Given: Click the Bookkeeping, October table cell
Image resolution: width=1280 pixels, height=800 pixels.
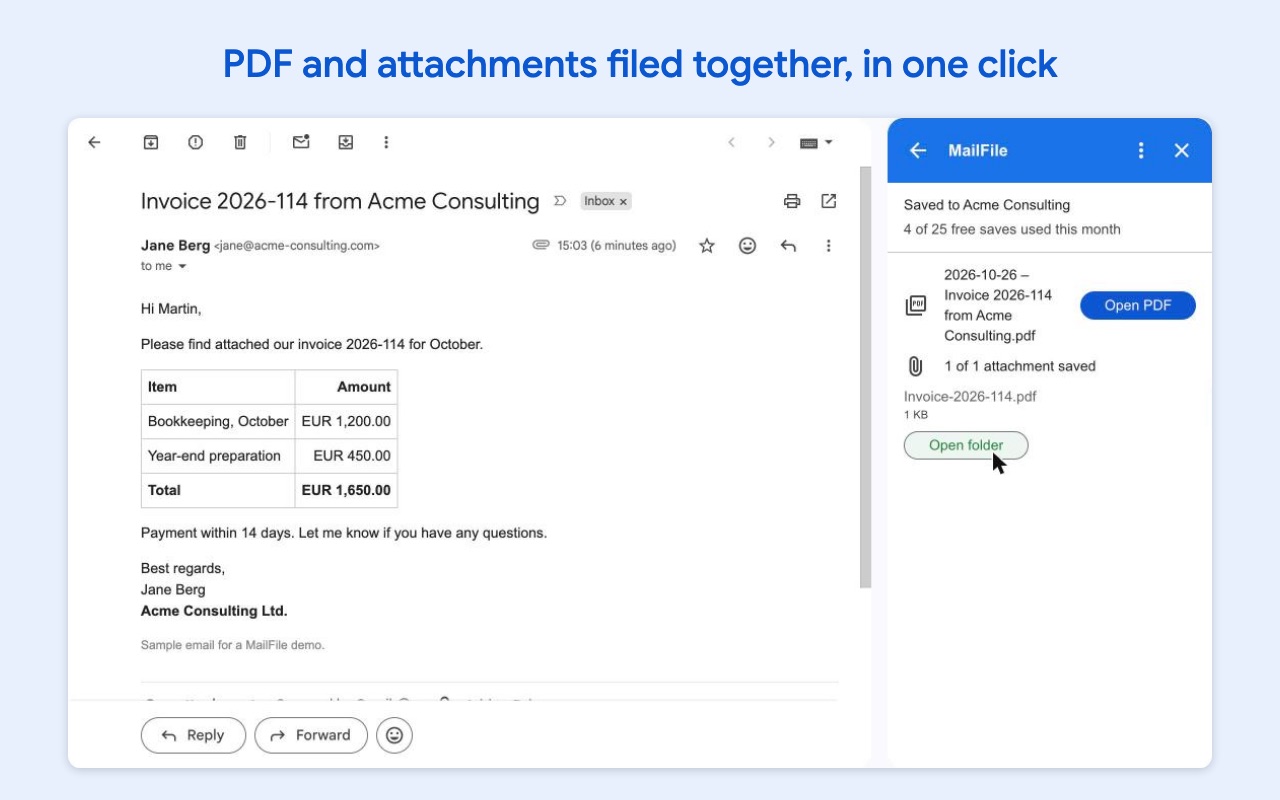Looking at the screenshot, I should click(218, 421).
